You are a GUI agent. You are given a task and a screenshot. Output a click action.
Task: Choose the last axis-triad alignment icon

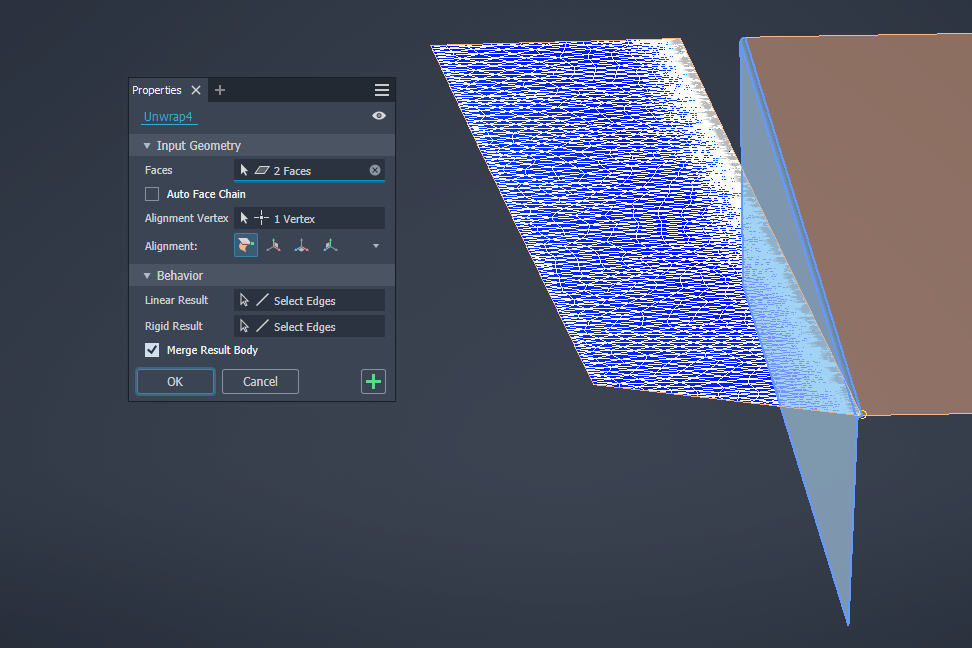[x=329, y=245]
